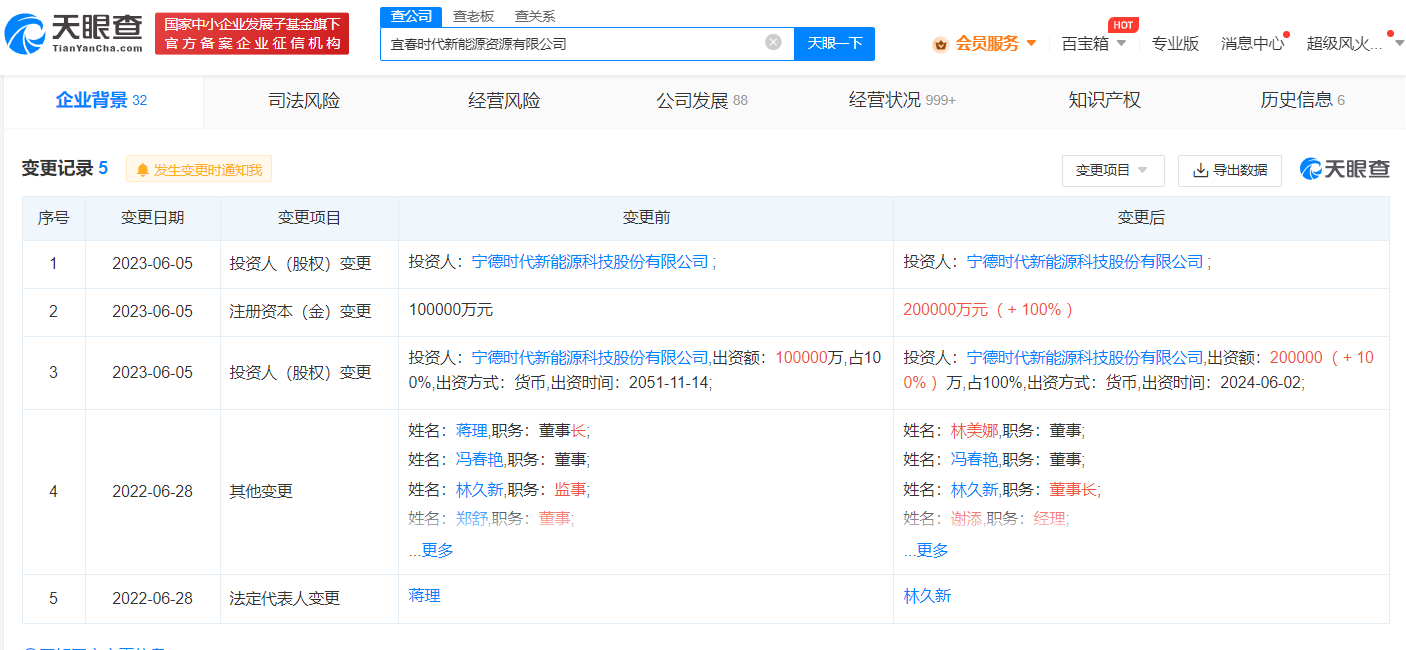Open the 专业版 link
Screen dimensions: 1406x650
[1175, 43]
